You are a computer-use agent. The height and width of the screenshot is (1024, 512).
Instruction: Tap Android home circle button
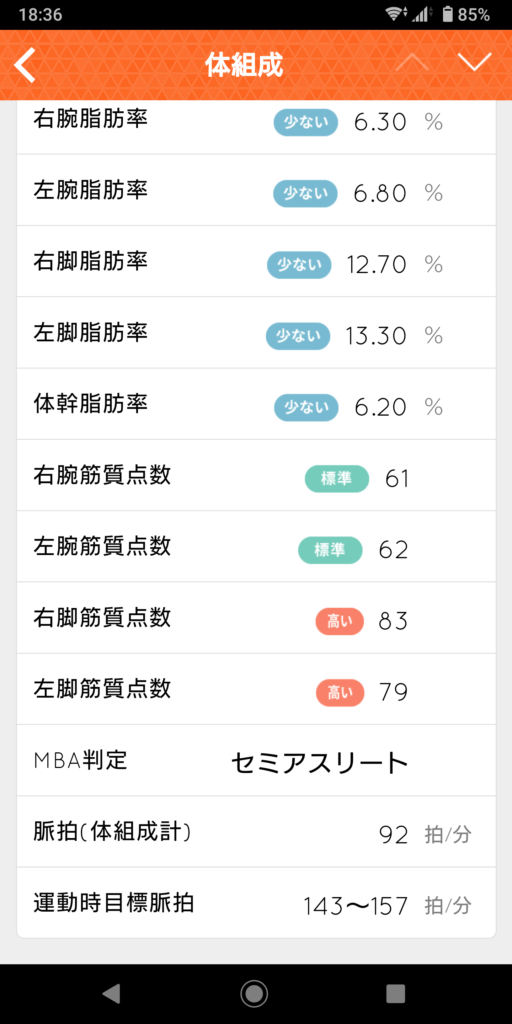point(254,993)
